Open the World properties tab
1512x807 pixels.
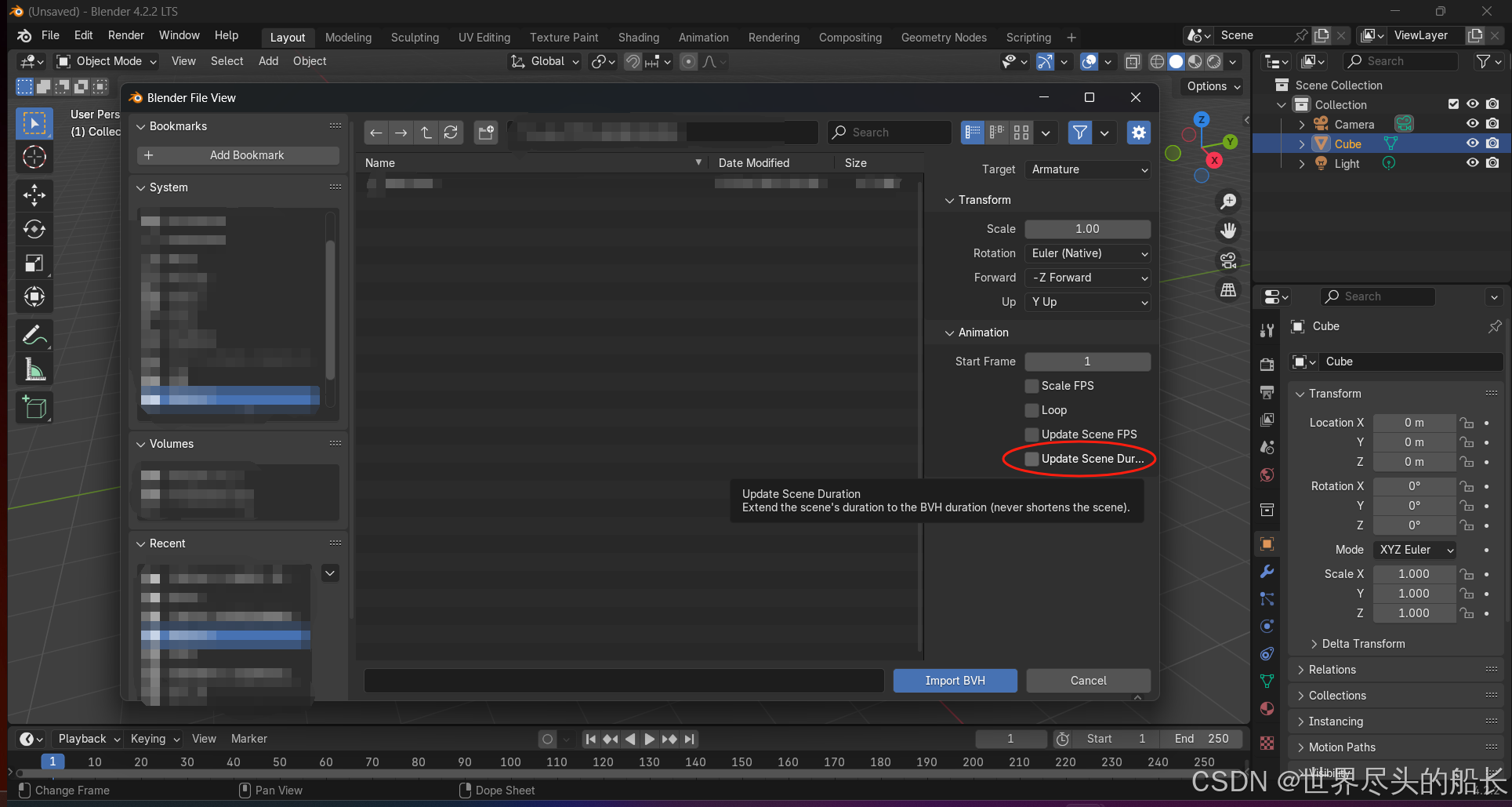[1267, 475]
